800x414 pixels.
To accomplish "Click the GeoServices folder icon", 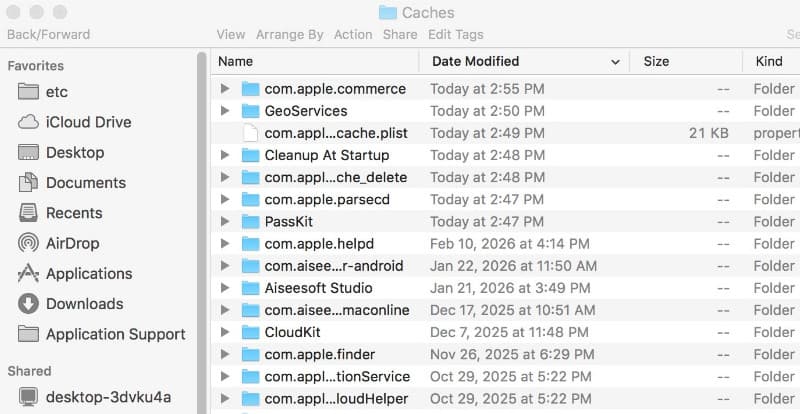I will coord(251,111).
